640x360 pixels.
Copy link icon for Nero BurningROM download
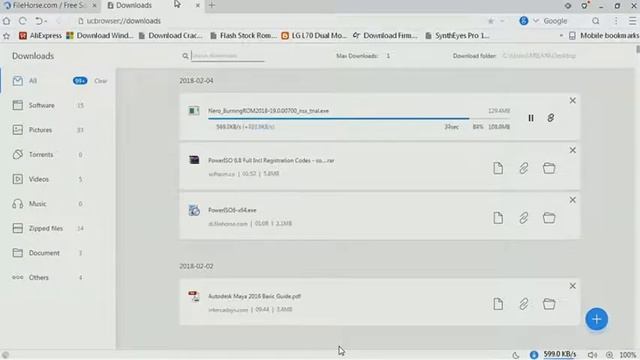551,118
